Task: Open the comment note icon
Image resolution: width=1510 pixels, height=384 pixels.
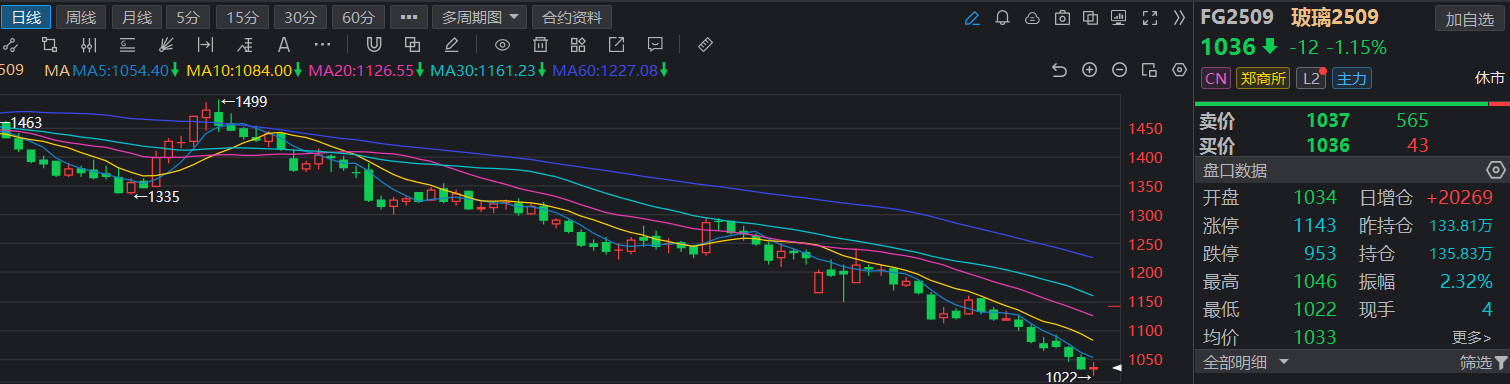Action: pos(655,44)
